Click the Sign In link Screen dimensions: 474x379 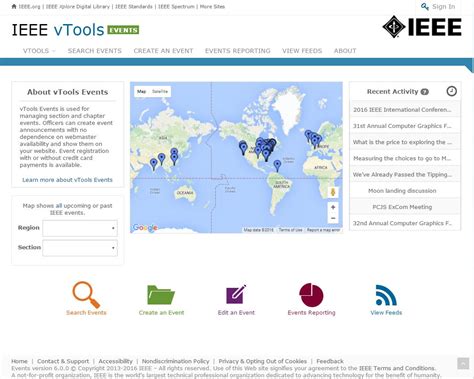click(x=443, y=7)
